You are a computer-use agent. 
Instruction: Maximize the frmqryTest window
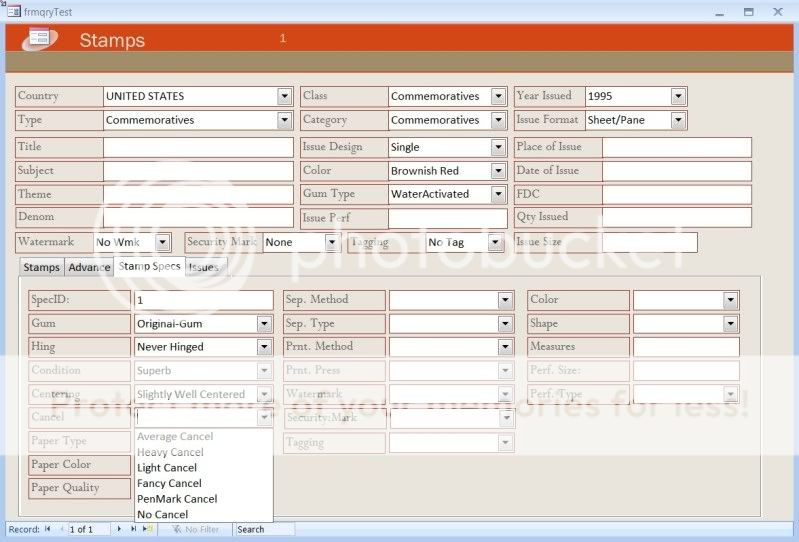pos(749,12)
